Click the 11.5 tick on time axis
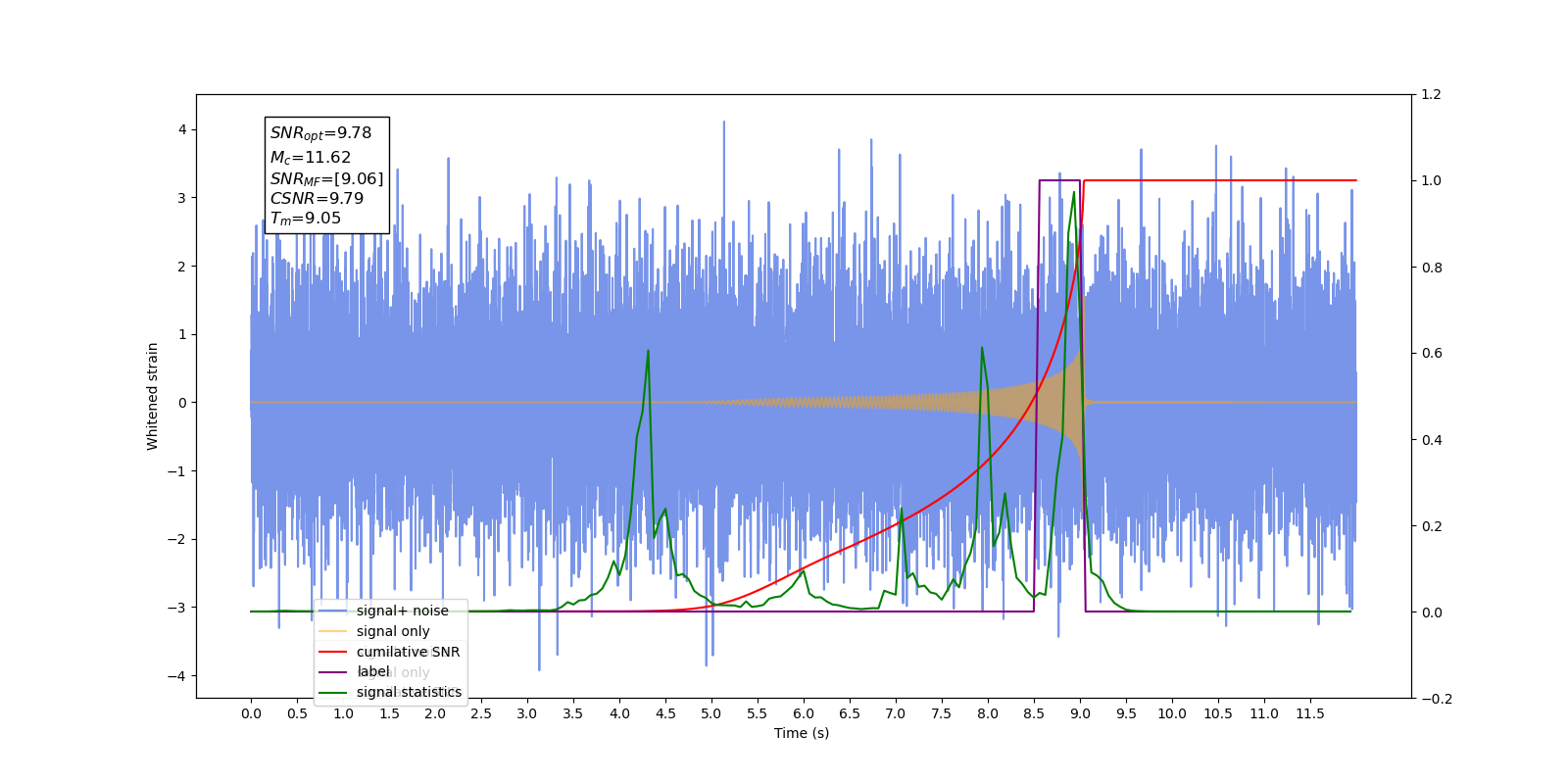The height and width of the screenshot is (784, 1568). [1310, 713]
